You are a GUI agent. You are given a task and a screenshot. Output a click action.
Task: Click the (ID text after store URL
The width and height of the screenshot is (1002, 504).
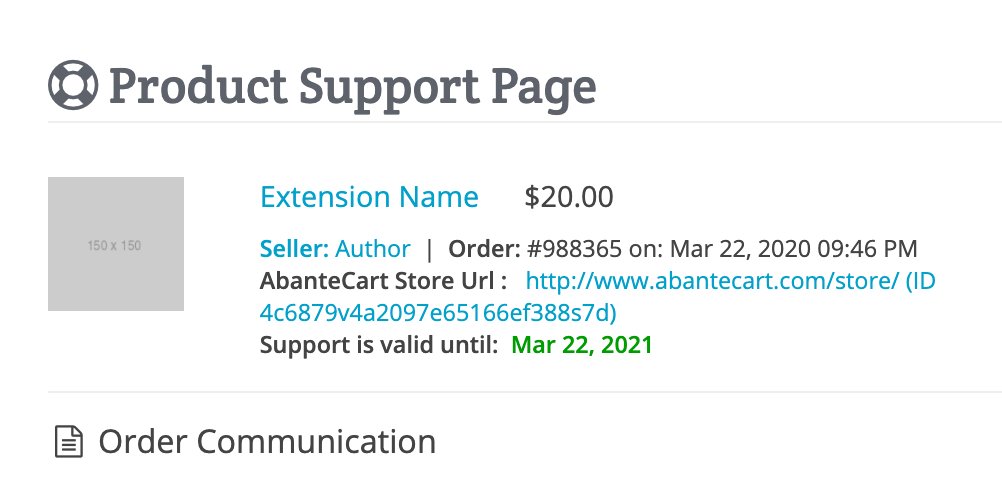click(921, 280)
